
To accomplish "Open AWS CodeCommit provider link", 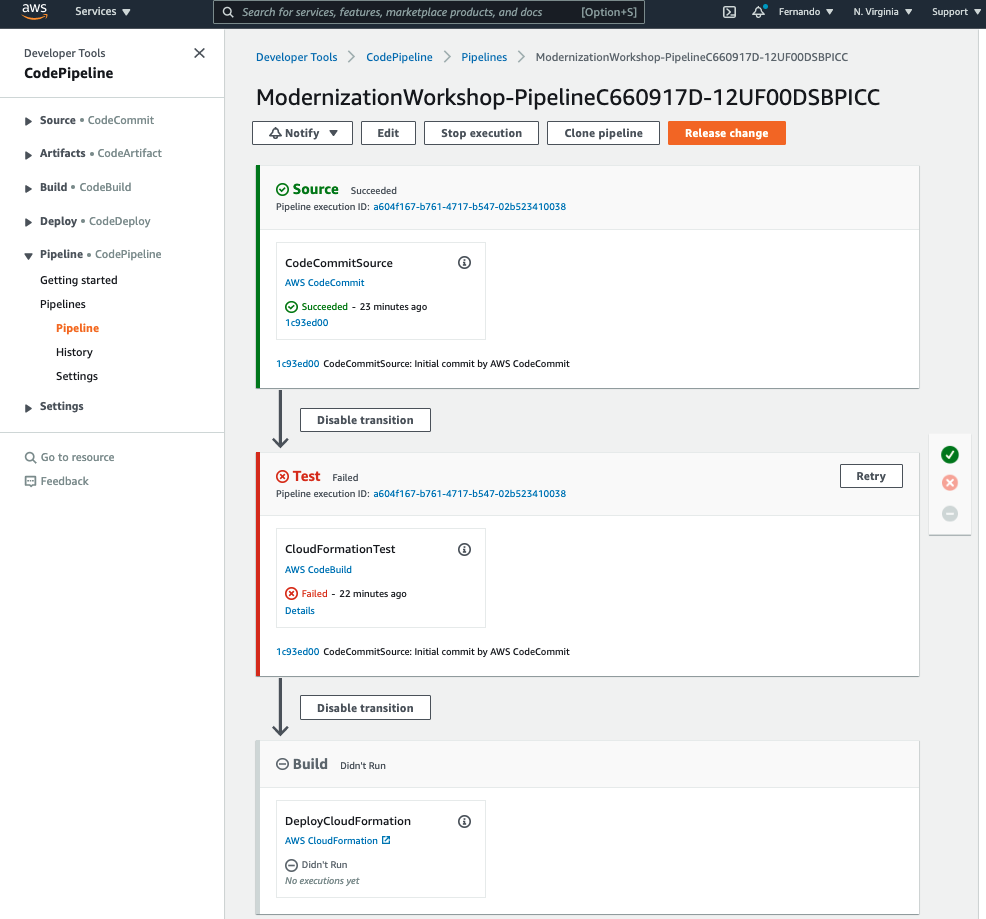I will [324, 283].
